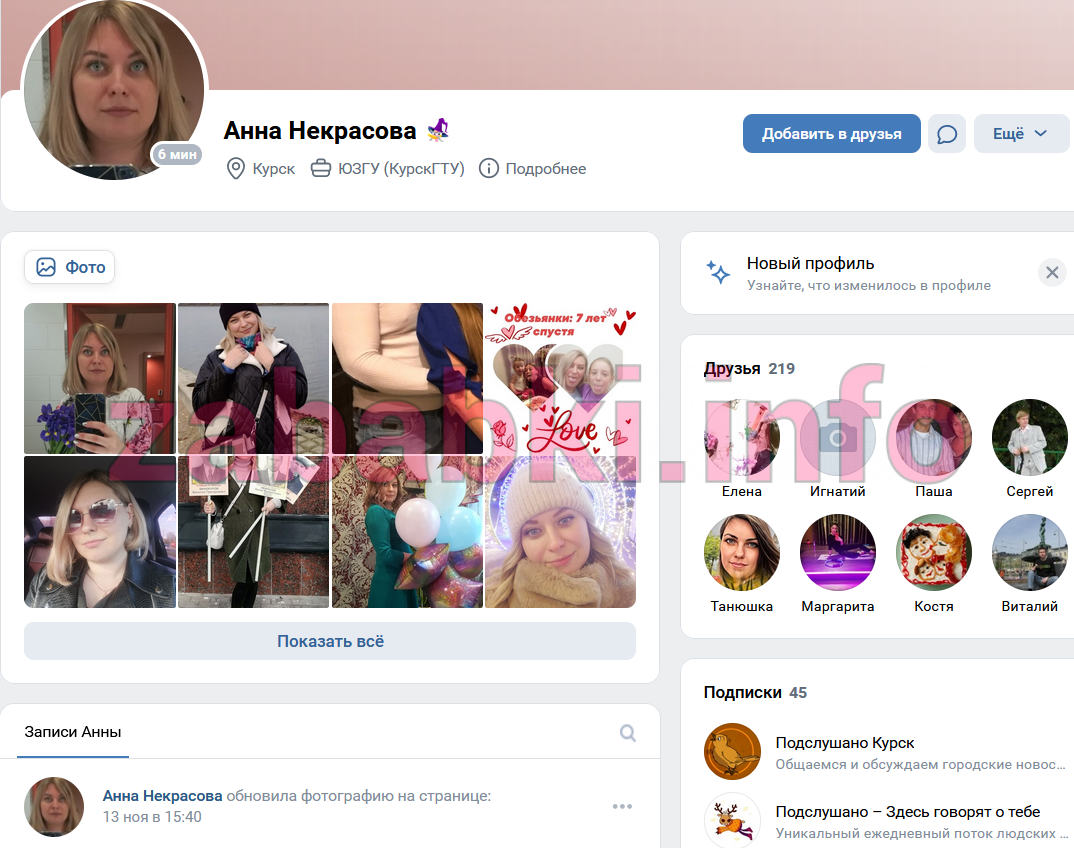Open the Подробнее profile details link
The image size is (1074, 848).
(546, 169)
